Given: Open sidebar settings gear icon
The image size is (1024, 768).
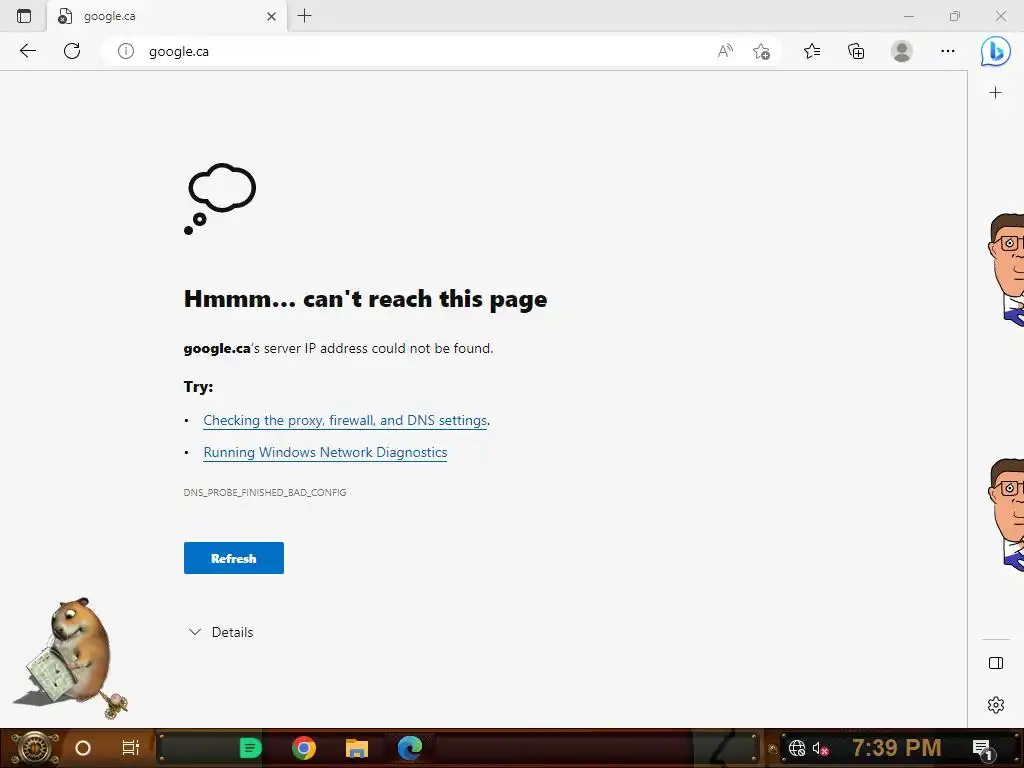Looking at the screenshot, I should tap(996, 705).
